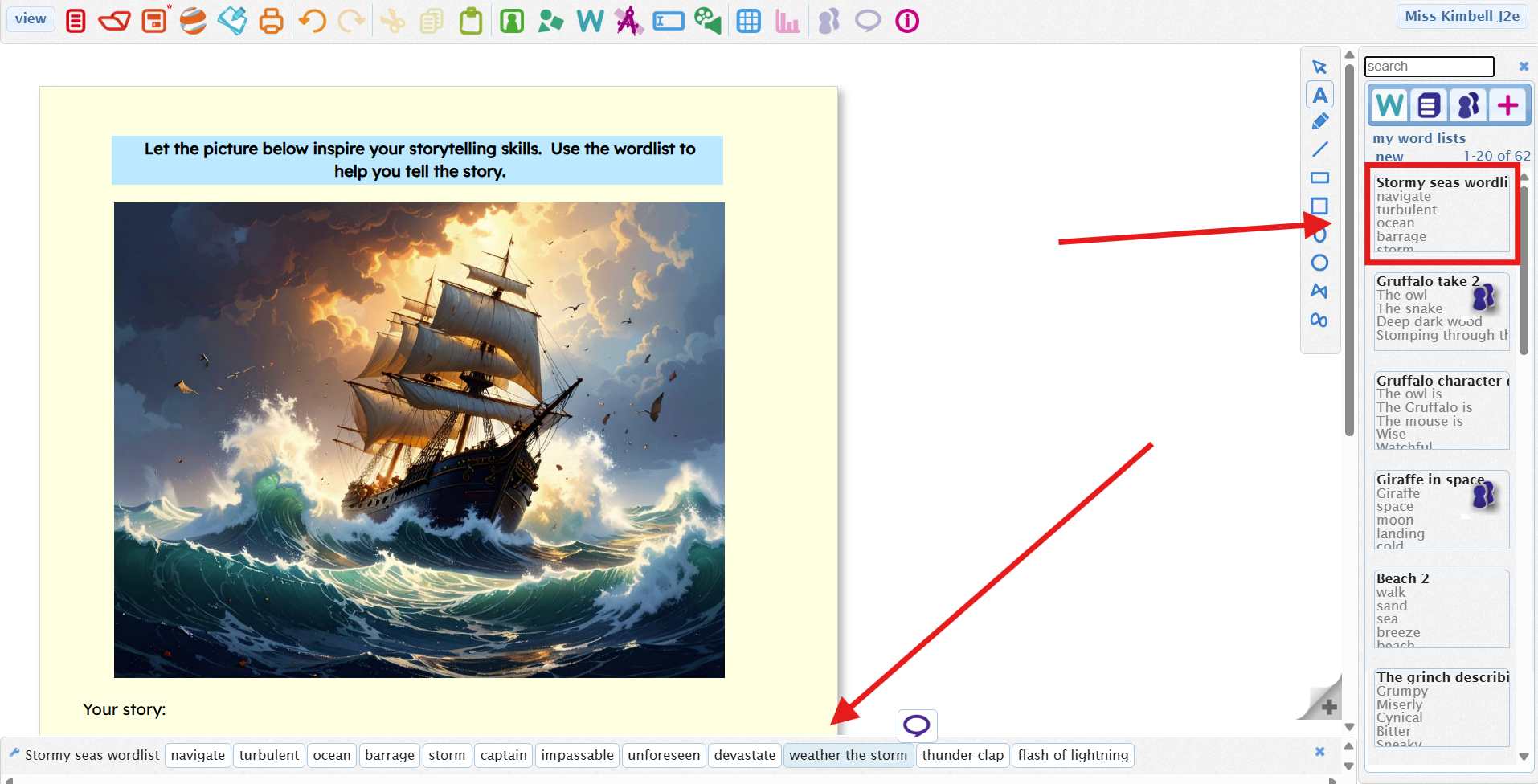Insert phrase flash of lightning
Viewport: 1538px width, 784px height.
[x=1073, y=755]
